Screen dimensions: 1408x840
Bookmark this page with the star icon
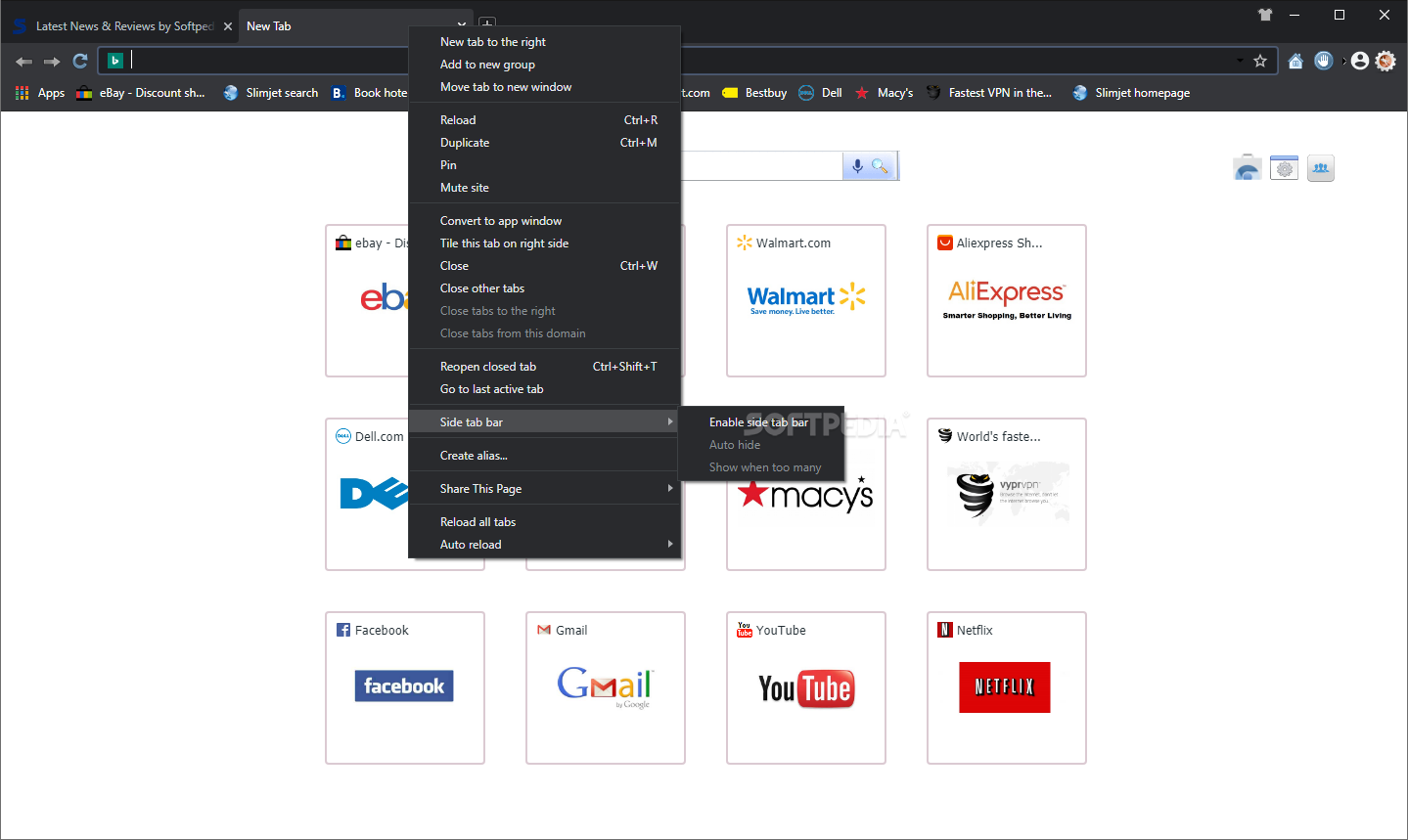[x=1260, y=61]
